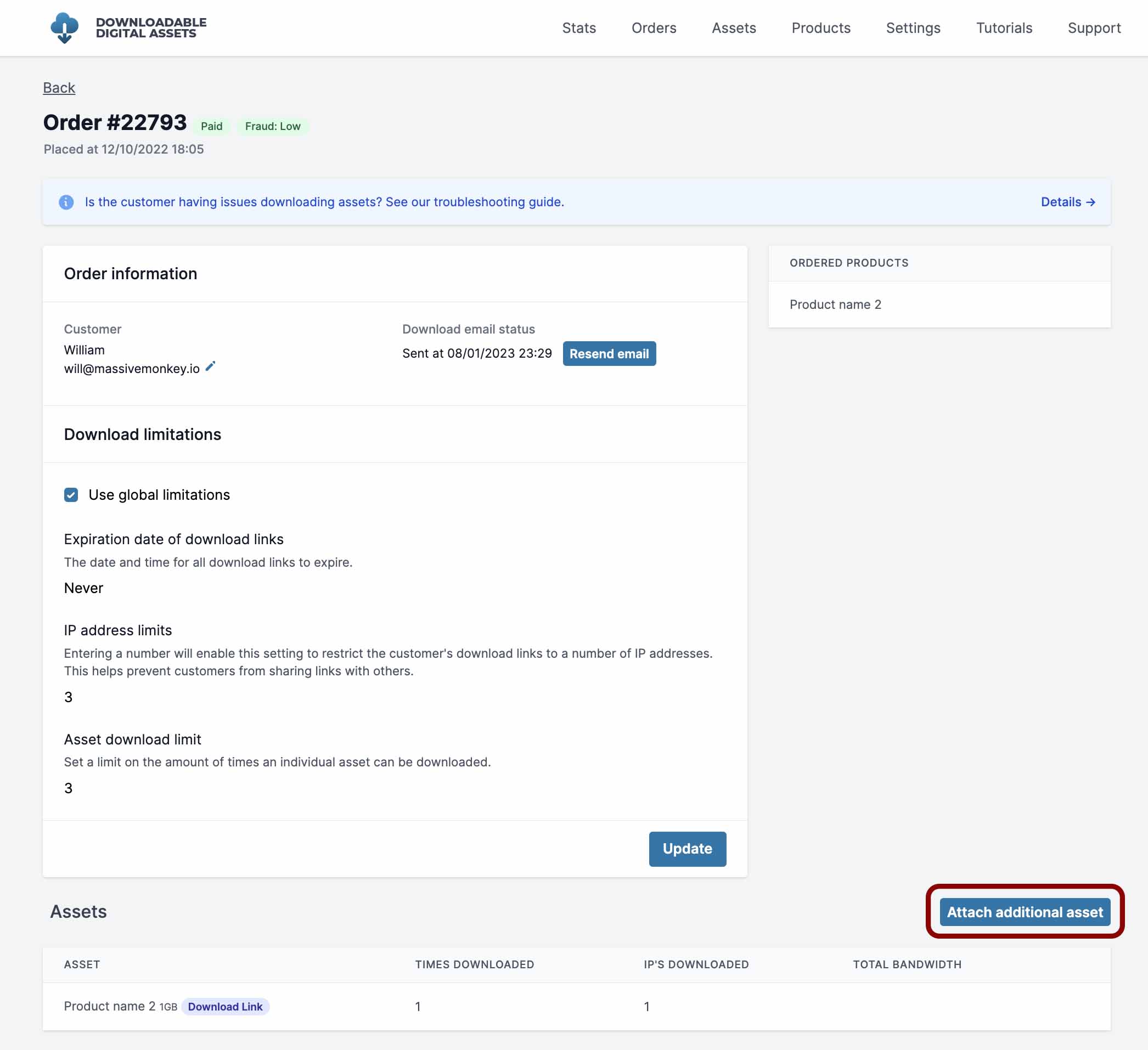1148x1050 pixels.
Task: Click the Download Link badge
Action: coord(225,1006)
